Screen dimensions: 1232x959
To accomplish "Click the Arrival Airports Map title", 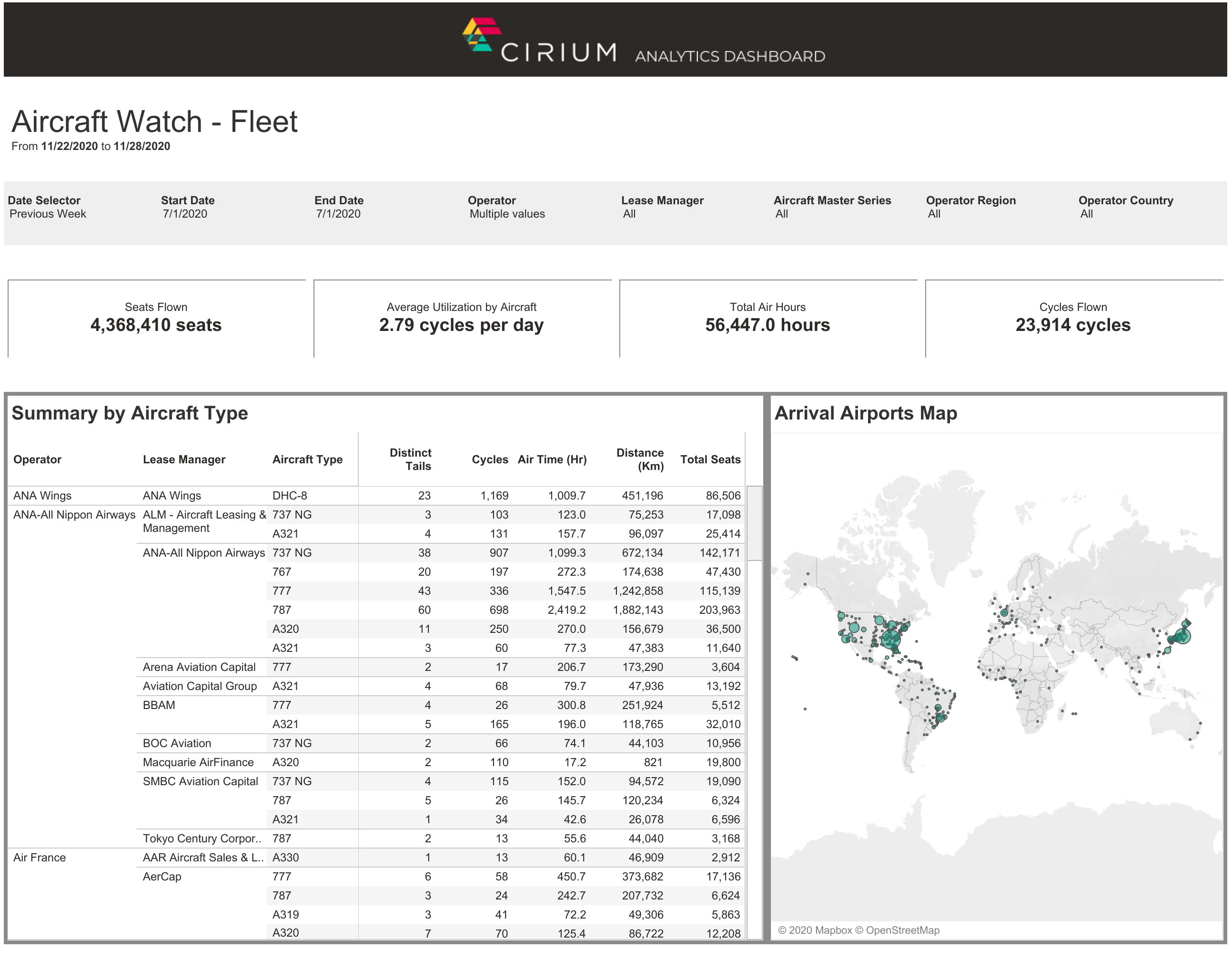I will click(x=865, y=413).
